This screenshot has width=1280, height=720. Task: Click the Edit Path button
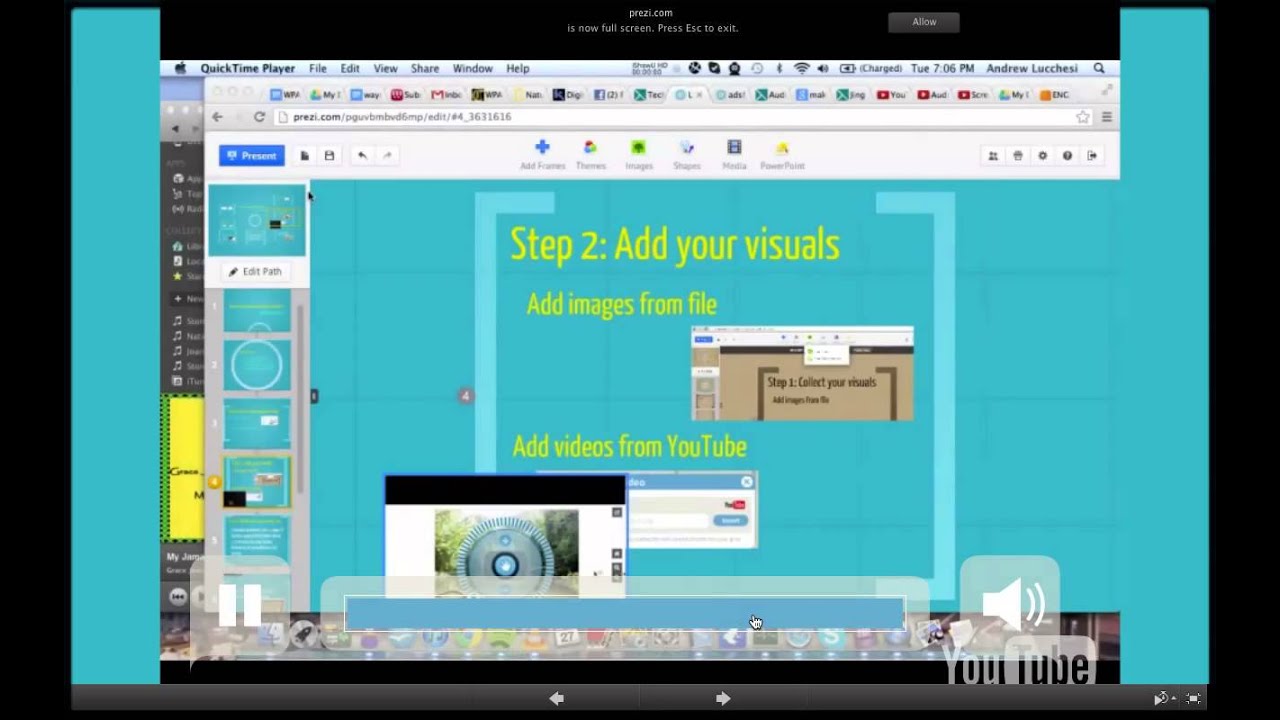click(256, 271)
